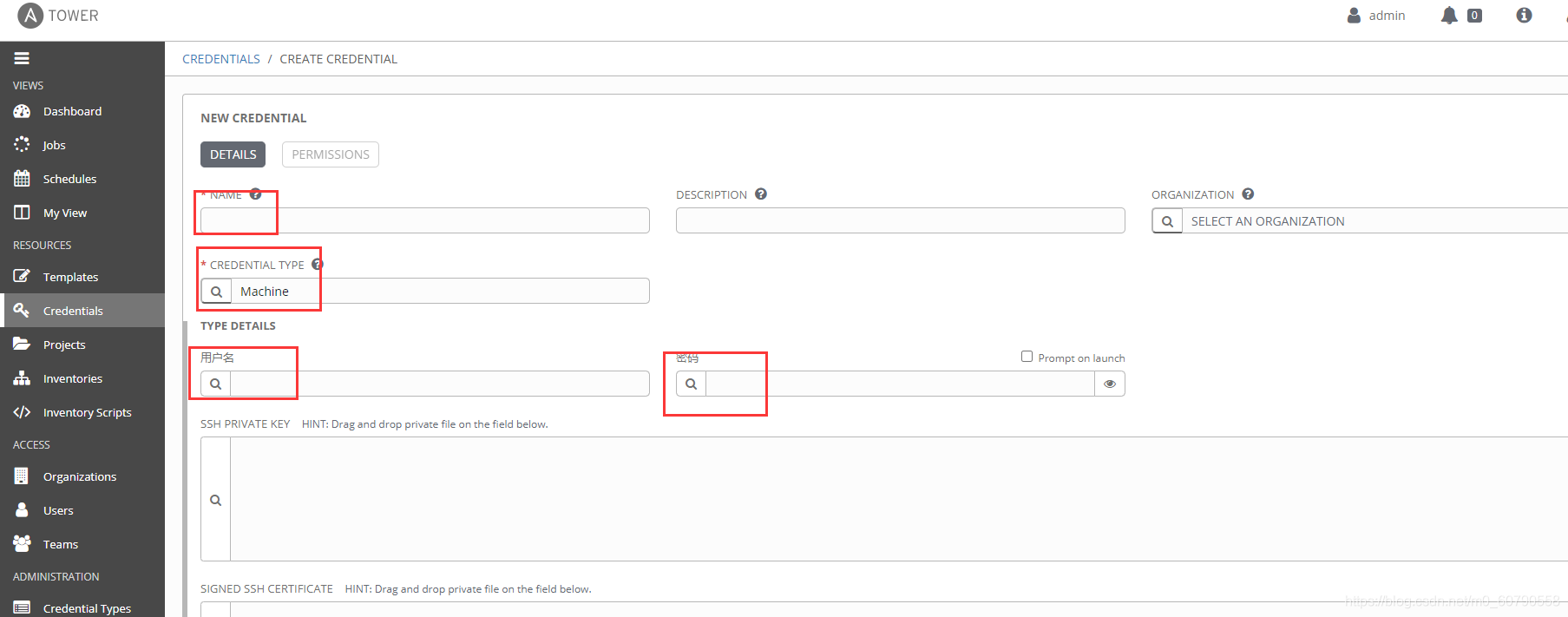The image size is (1568, 617).
Task: Toggle password visibility eye icon
Action: tap(1110, 384)
